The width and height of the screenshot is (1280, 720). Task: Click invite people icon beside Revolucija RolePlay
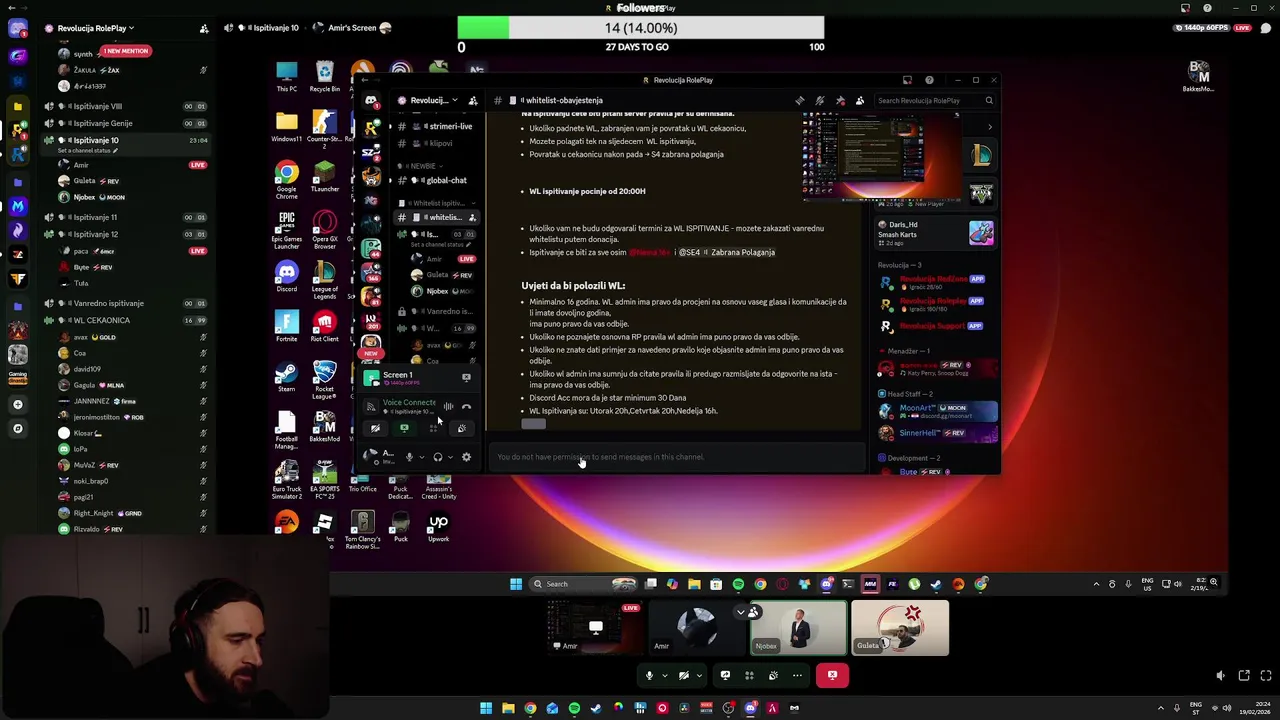pyautogui.click(x=204, y=29)
